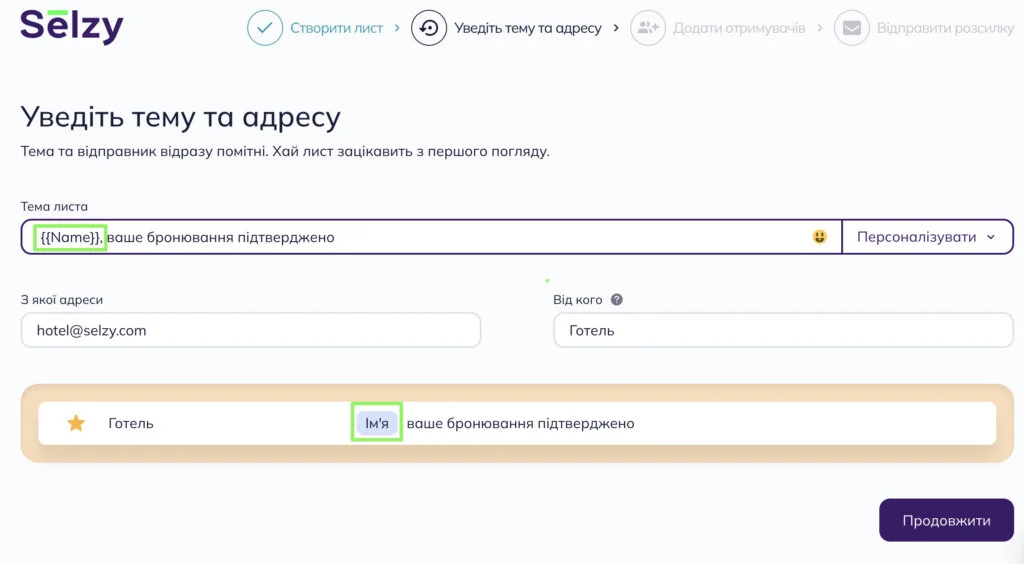Select the Уведіть тему та адресу step
This screenshot has height=564, width=1024.
[528, 28]
